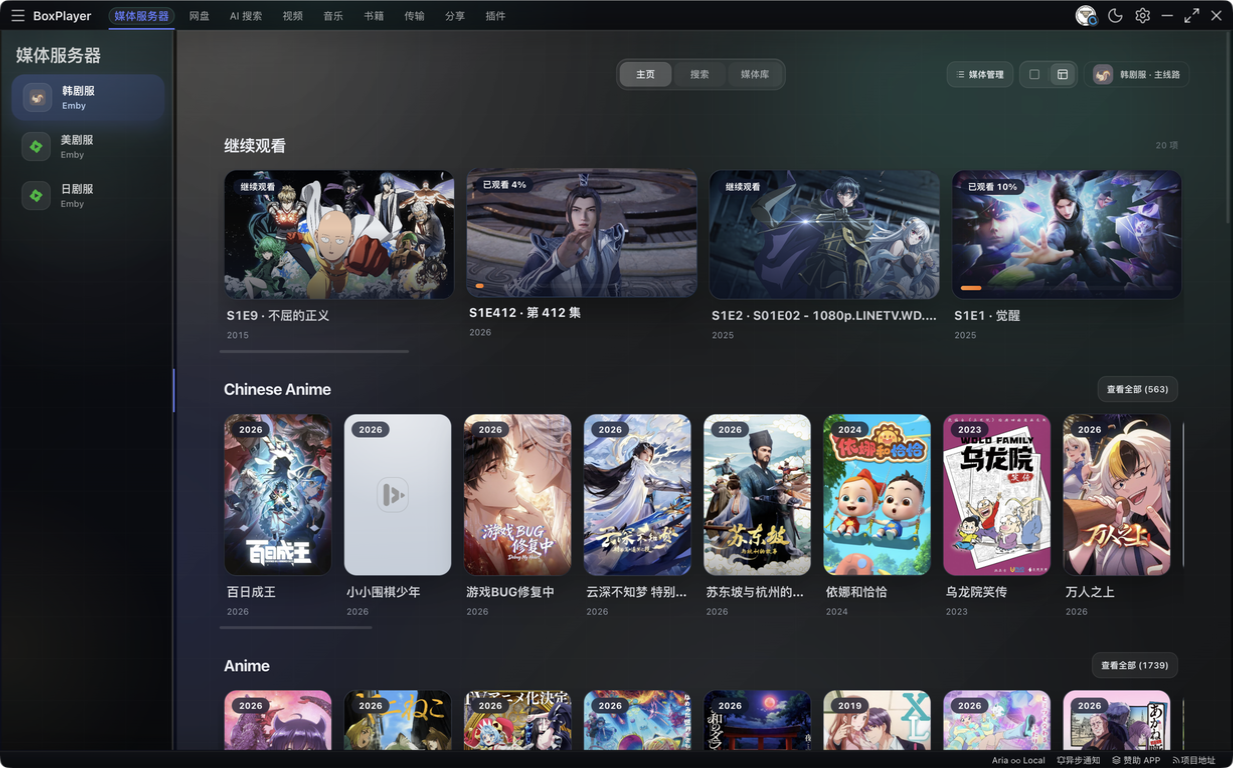1233x768 pixels.
Task: Open the 音乐 top navigation tab
Action: pos(333,16)
